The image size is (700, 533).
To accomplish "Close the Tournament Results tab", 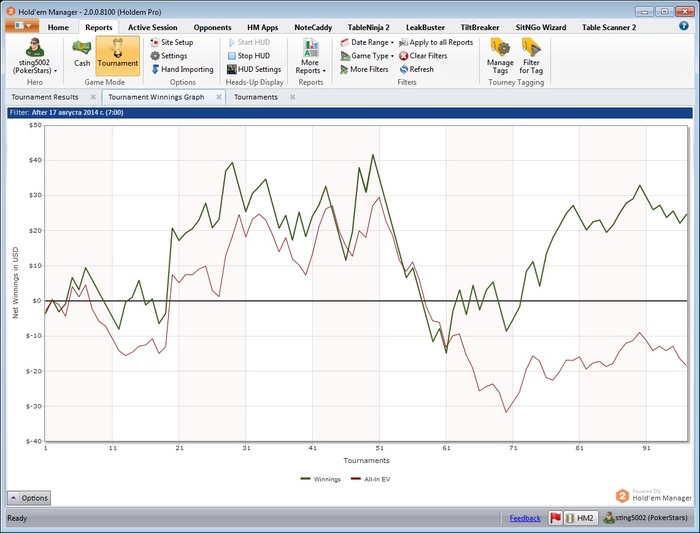I will point(93,97).
